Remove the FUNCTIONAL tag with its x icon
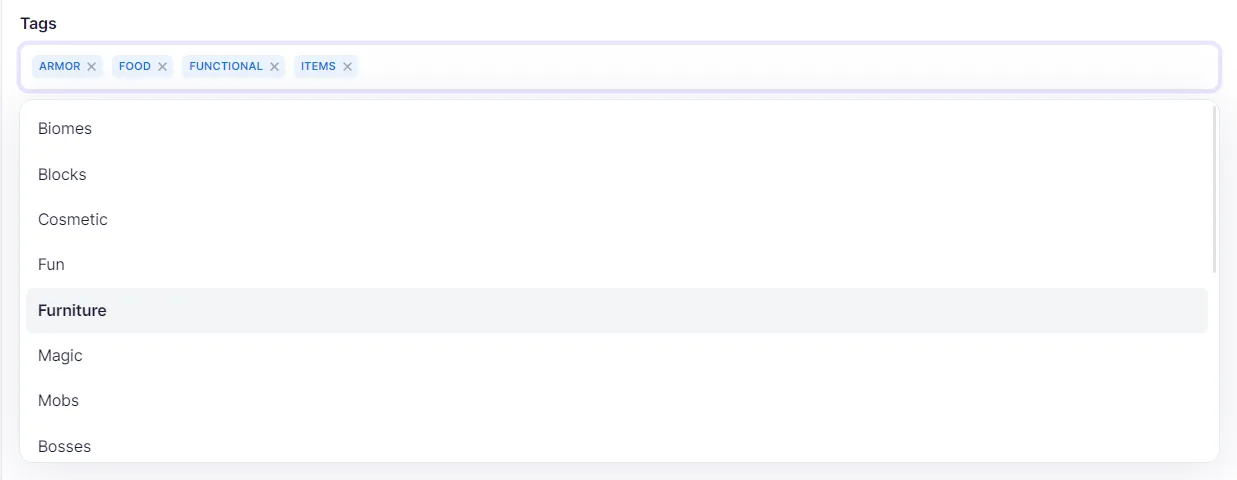Screen dimensions: 1237x480 [274, 67]
